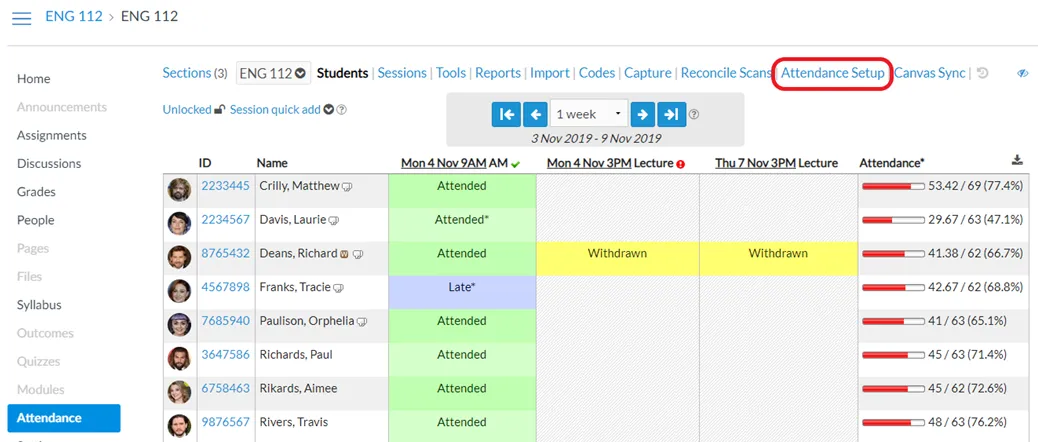
Task: Click Davis, Laurie attendance progress bar
Action: click(x=893, y=220)
